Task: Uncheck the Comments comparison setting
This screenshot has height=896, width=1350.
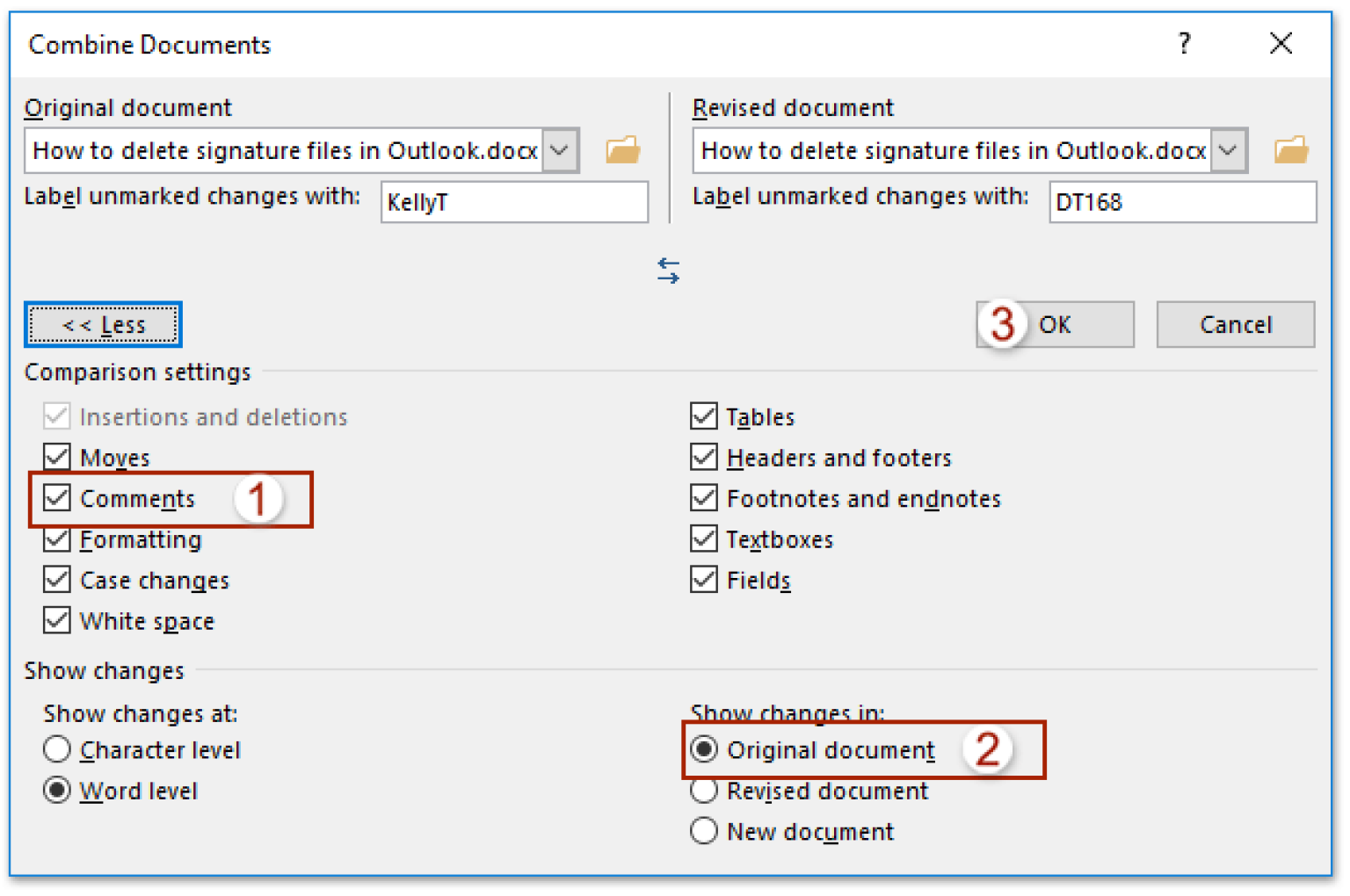Action: 56,498
